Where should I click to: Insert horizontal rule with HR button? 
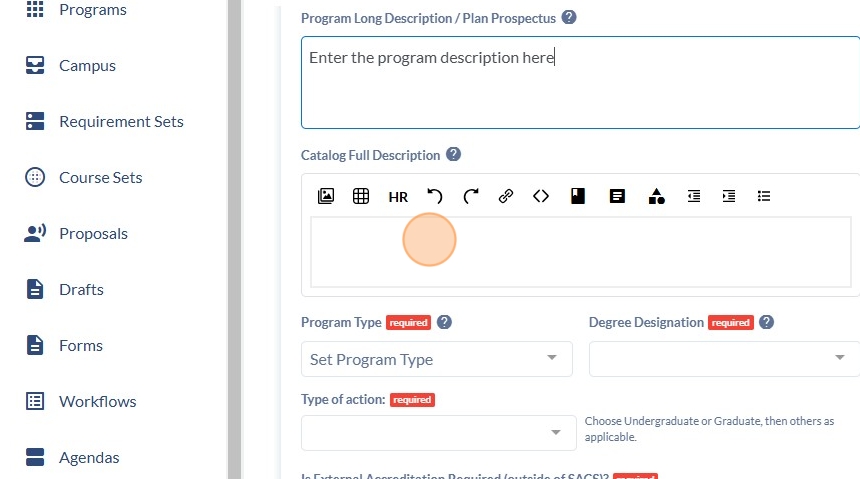point(398,197)
